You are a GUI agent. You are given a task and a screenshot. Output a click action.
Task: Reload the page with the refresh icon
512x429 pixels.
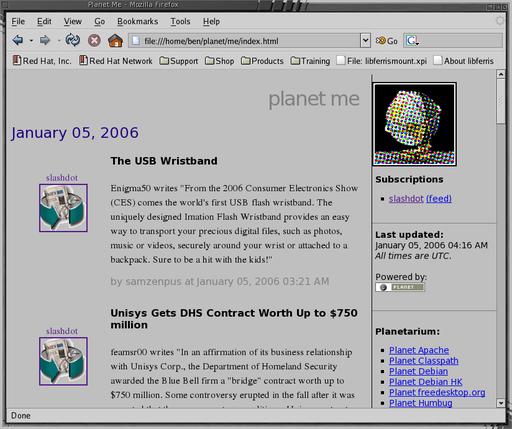pyautogui.click(x=72, y=40)
